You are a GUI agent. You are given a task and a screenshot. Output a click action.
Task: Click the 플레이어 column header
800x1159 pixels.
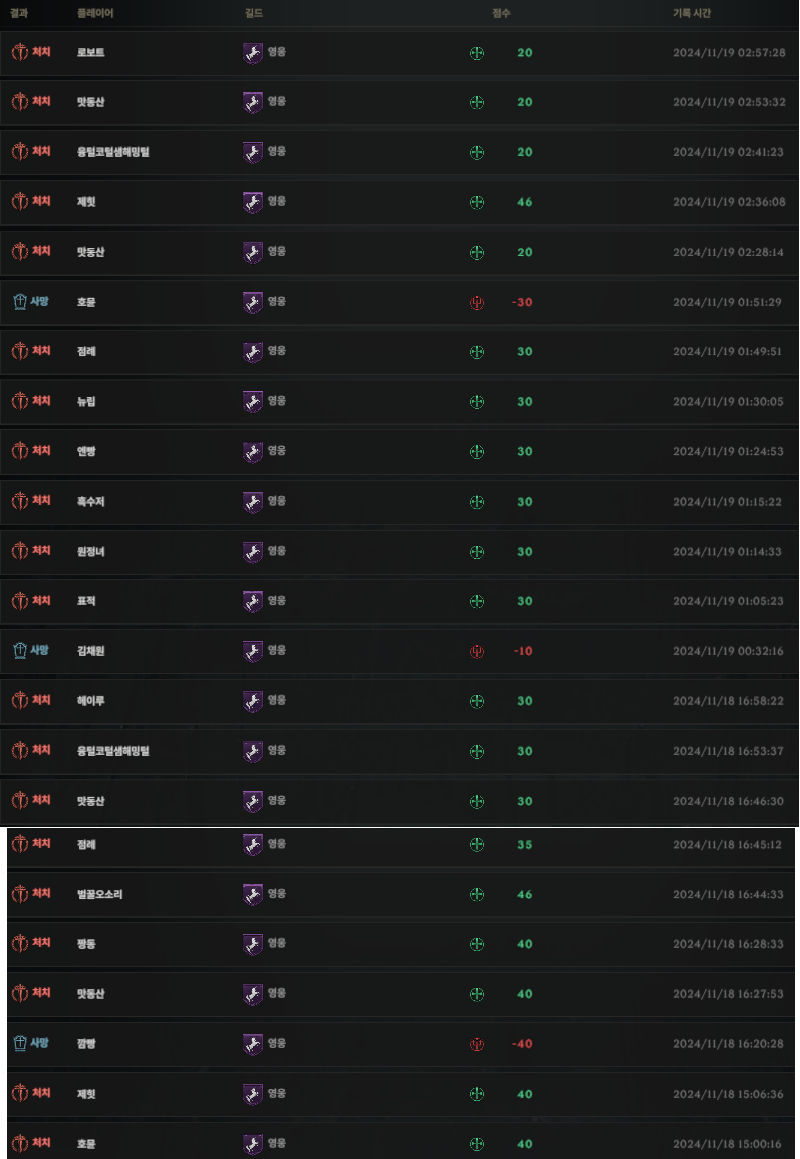click(95, 13)
